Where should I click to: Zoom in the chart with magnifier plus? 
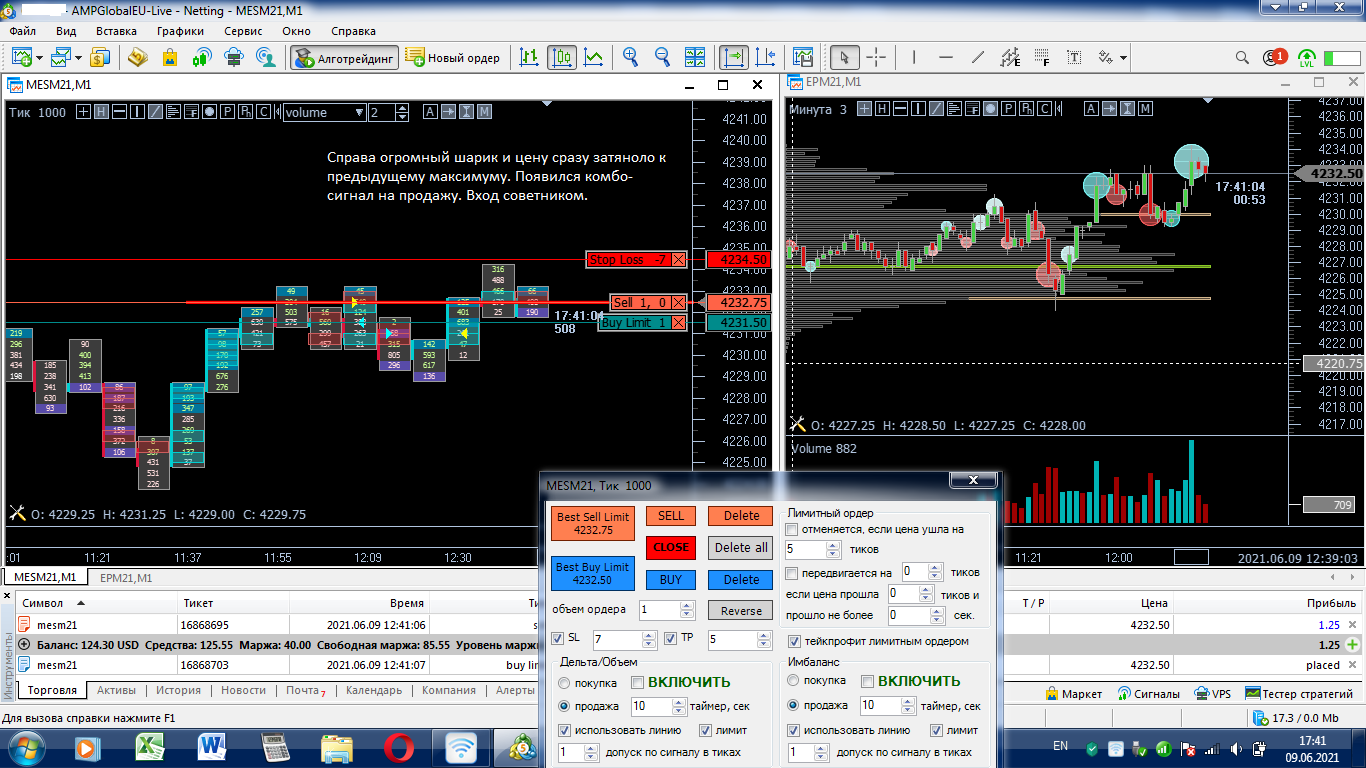630,58
